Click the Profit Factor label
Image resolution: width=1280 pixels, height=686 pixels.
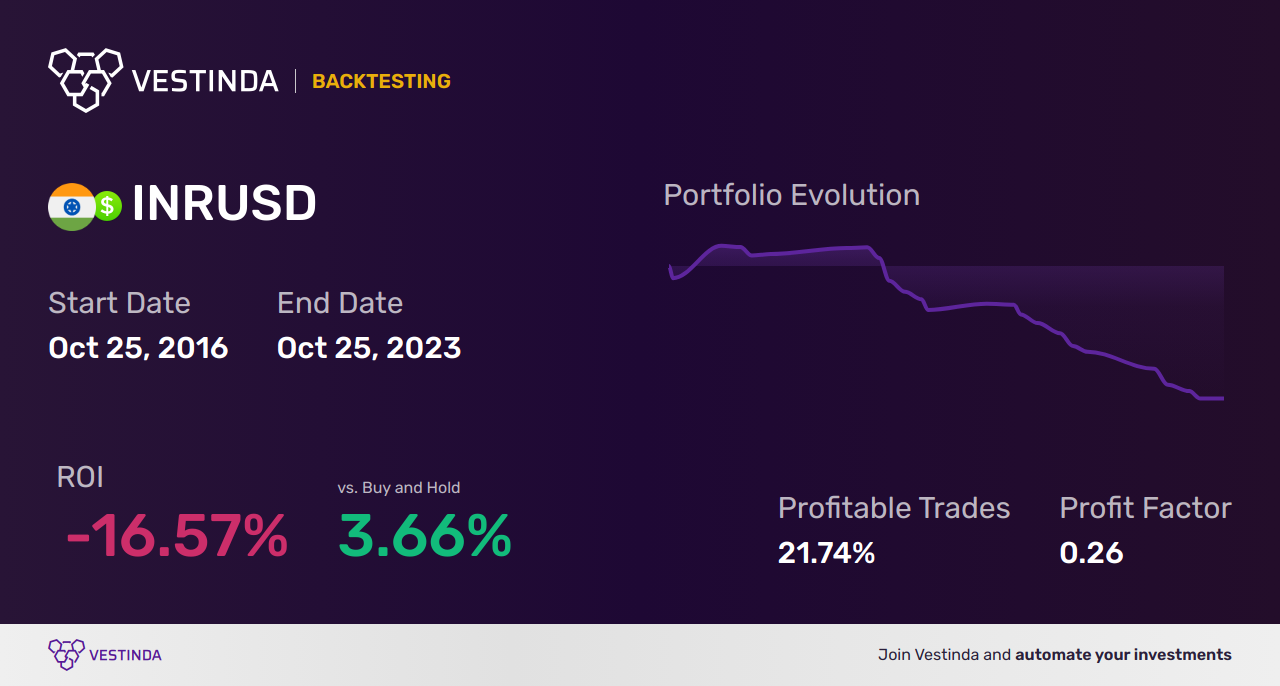[1145, 508]
